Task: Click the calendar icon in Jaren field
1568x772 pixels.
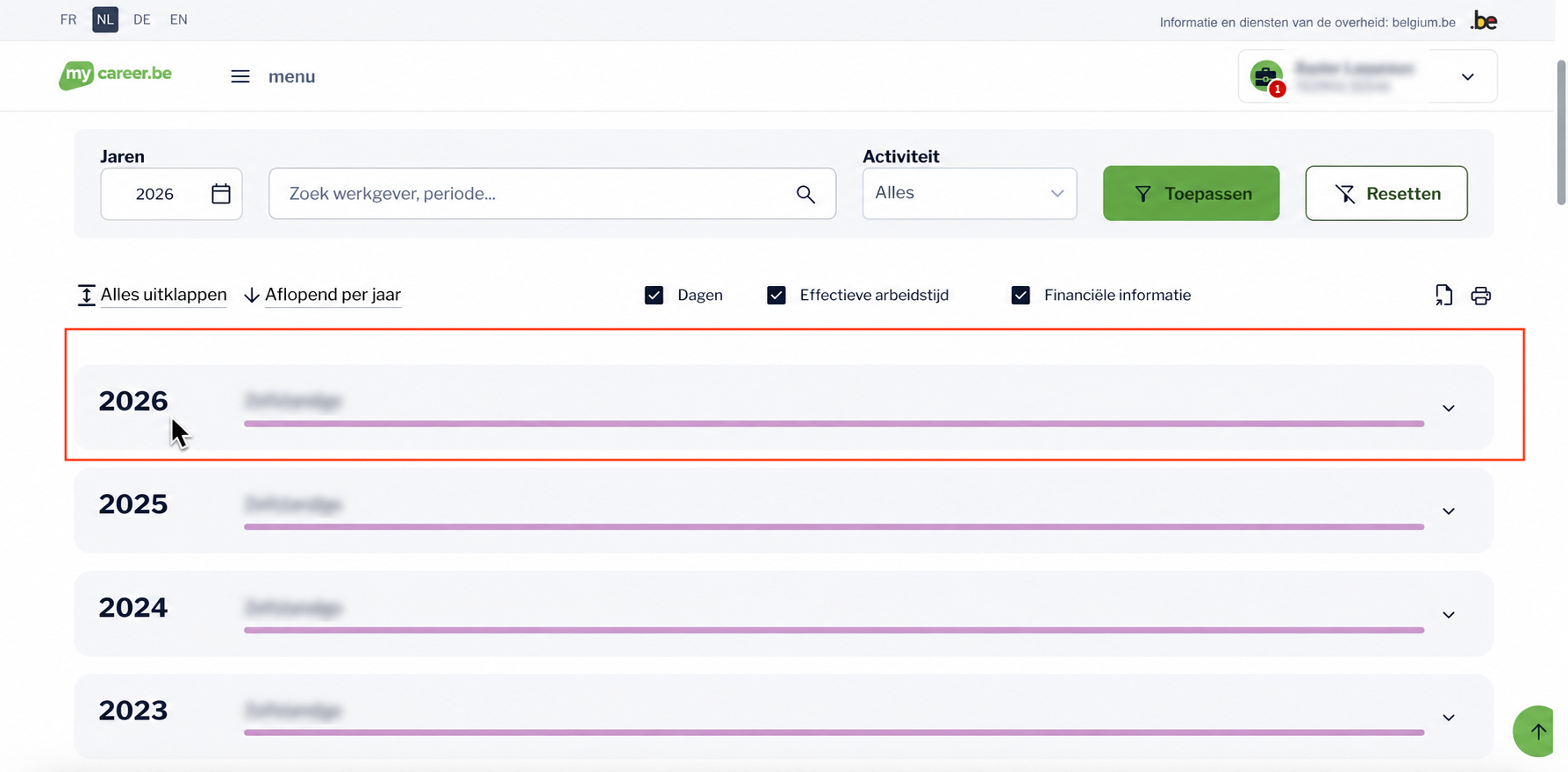Action: click(x=220, y=194)
